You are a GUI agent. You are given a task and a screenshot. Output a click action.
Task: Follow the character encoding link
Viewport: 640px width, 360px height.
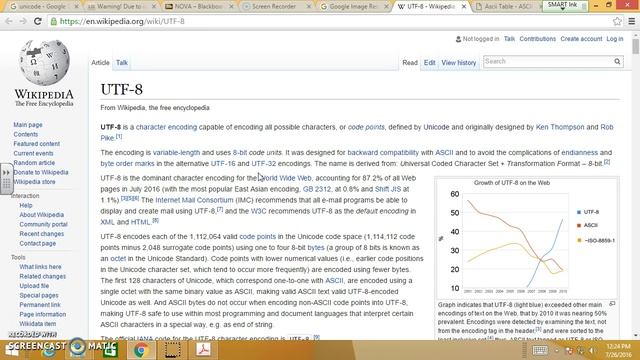click(x=166, y=127)
